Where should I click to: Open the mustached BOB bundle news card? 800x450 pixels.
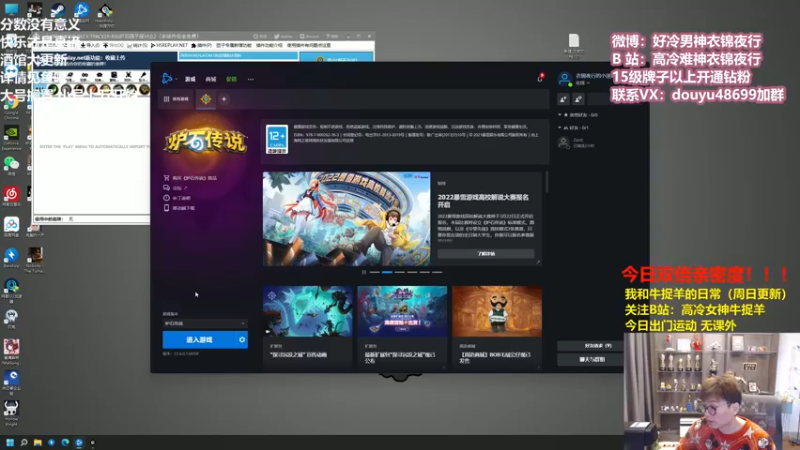tap(496, 326)
